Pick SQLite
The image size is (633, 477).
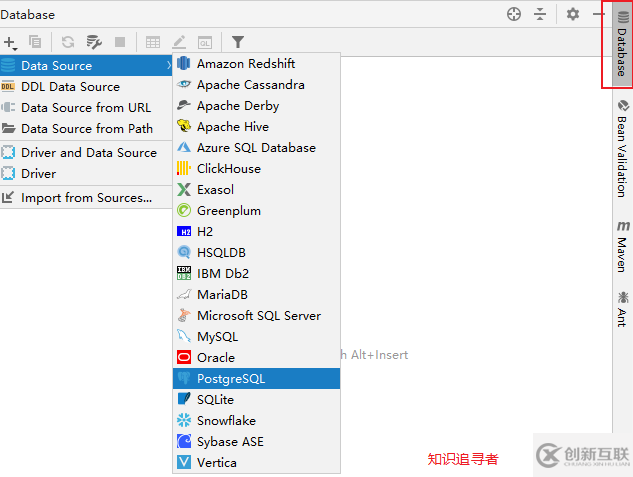[x=256, y=400]
